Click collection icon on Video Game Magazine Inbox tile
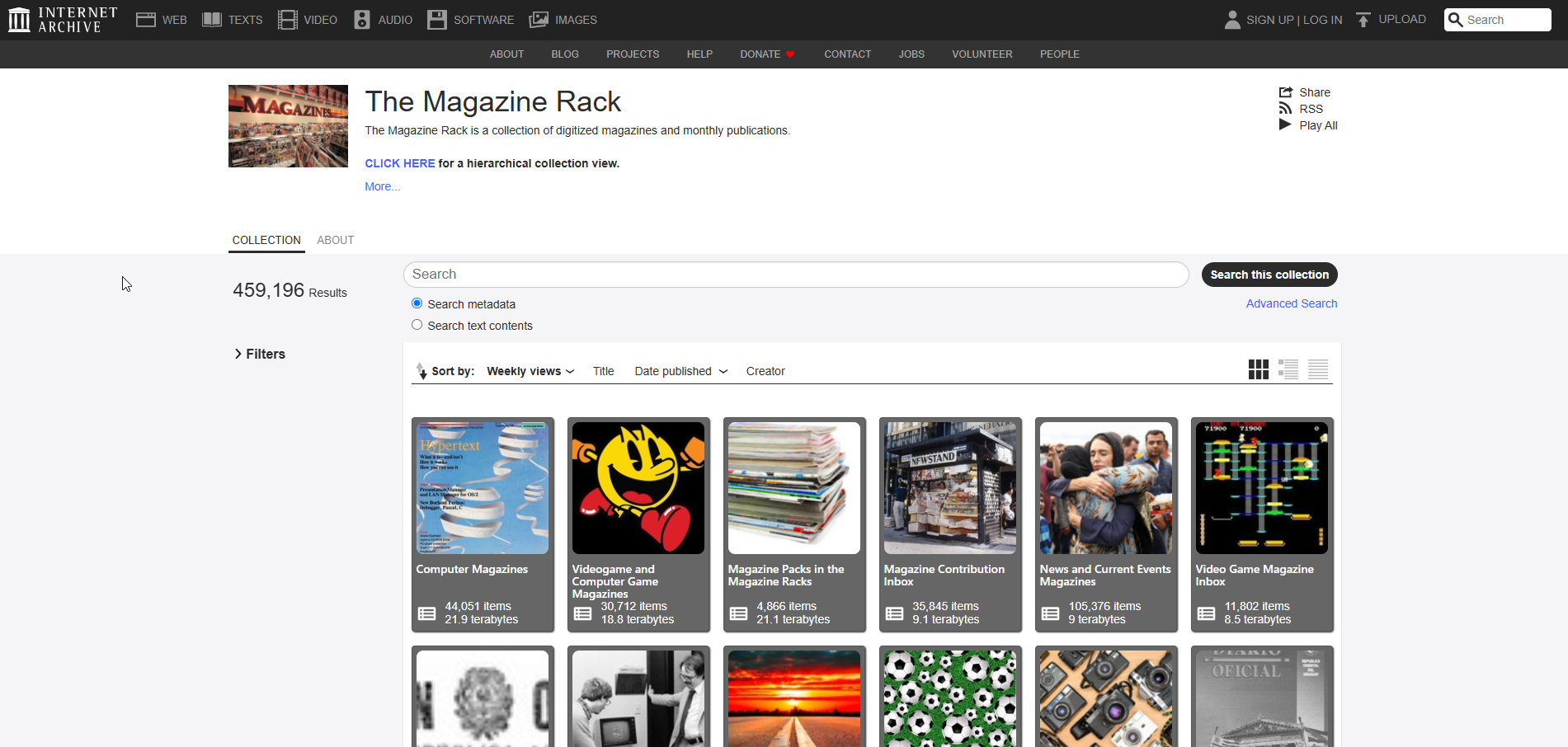1568x747 pixels. pos(1207,613)
